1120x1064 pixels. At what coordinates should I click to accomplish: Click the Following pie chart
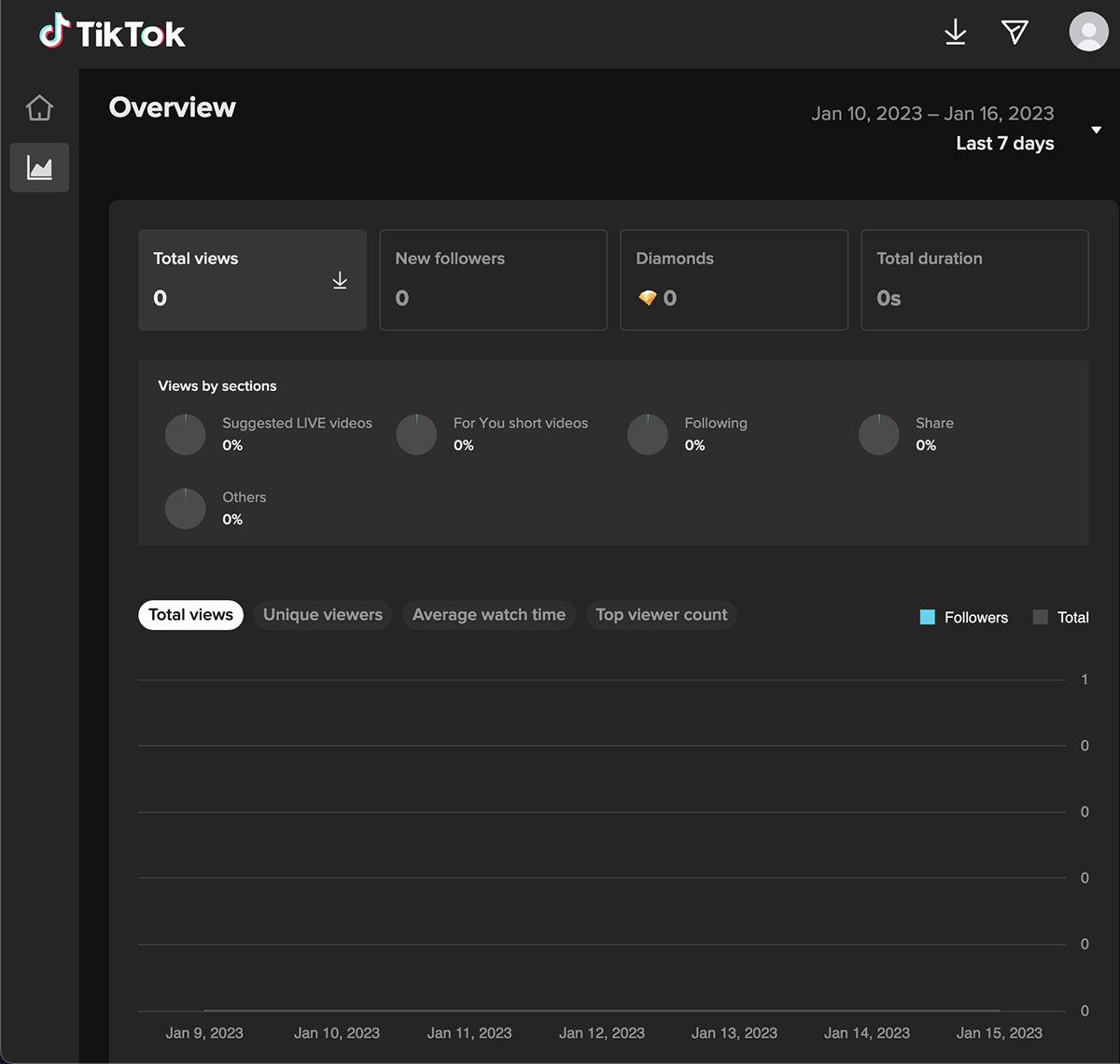pyautogui.click(x=648, y=434)
